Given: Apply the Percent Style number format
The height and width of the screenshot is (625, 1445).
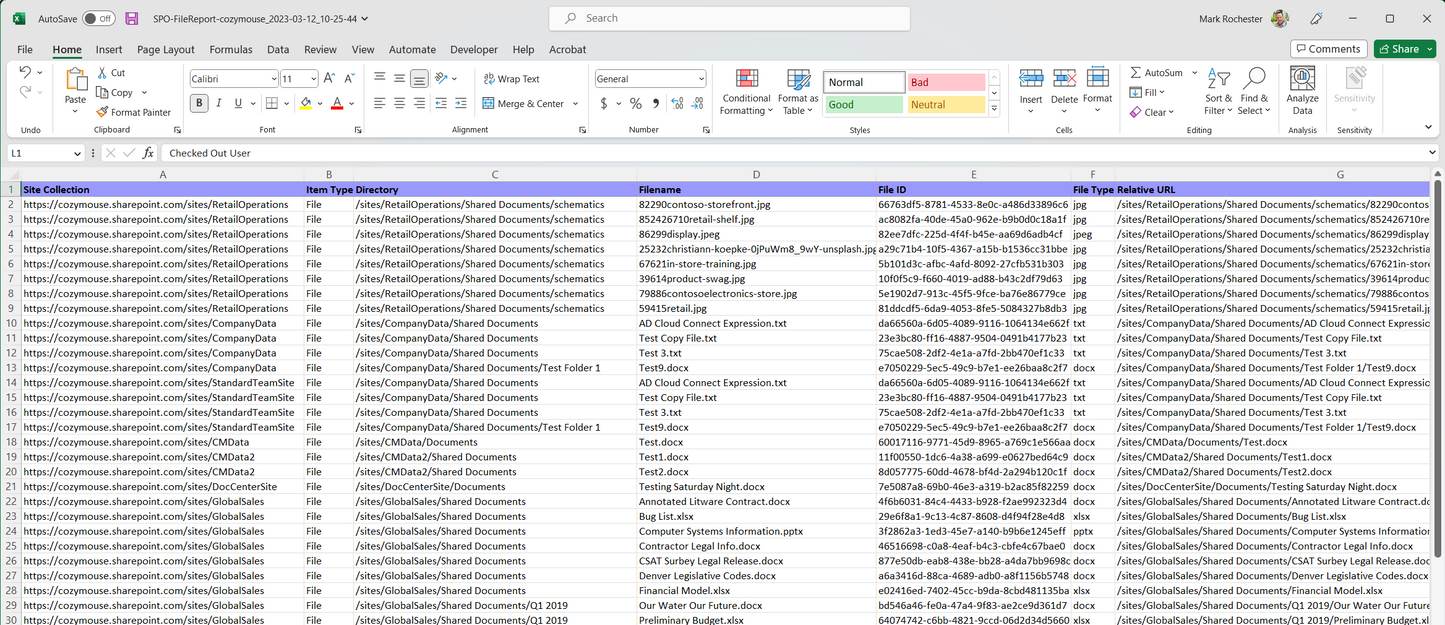Looking at the screenshot, I should pos(635,102).
